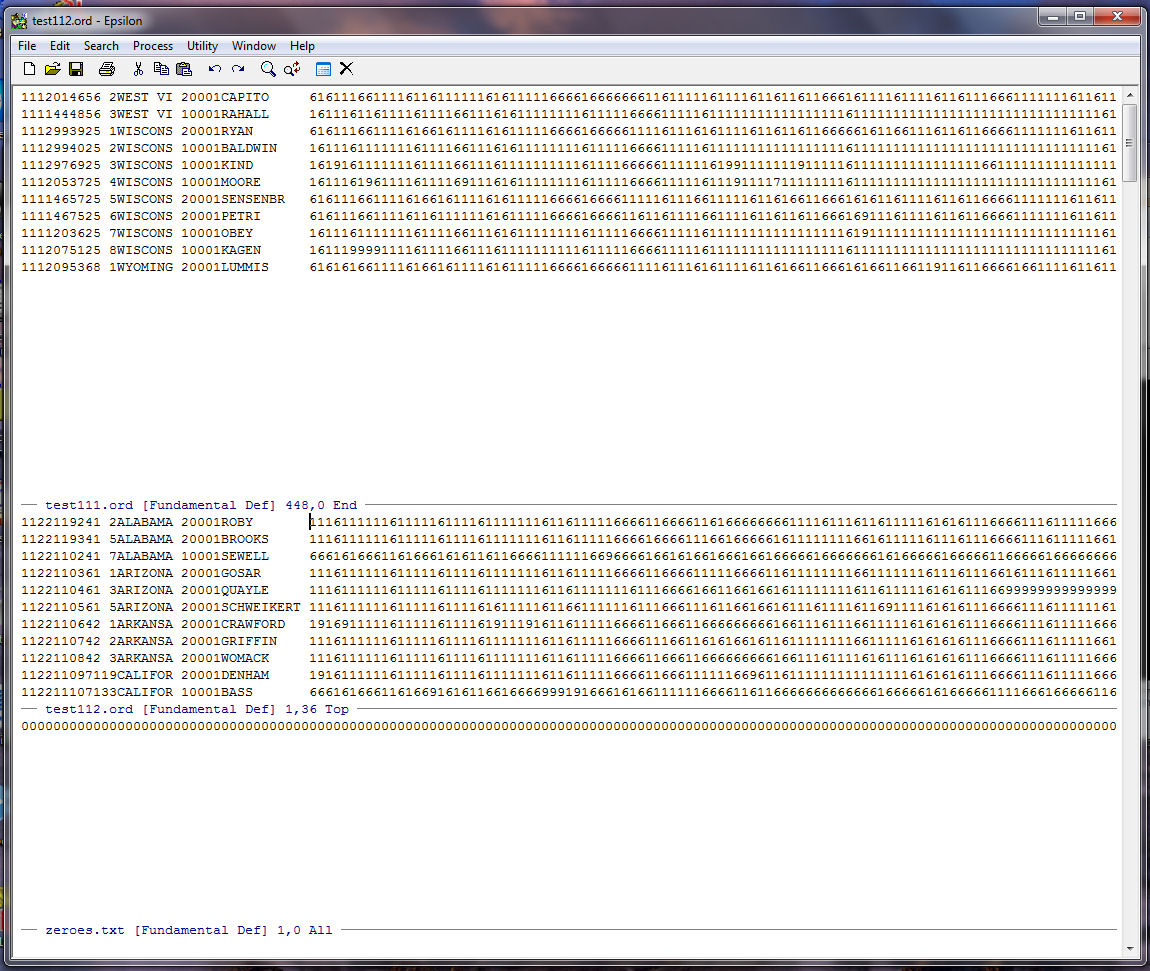Copy selection with toolbar copy icon
Viewport: 1150px width, 971px height.
tap(161, 69)
